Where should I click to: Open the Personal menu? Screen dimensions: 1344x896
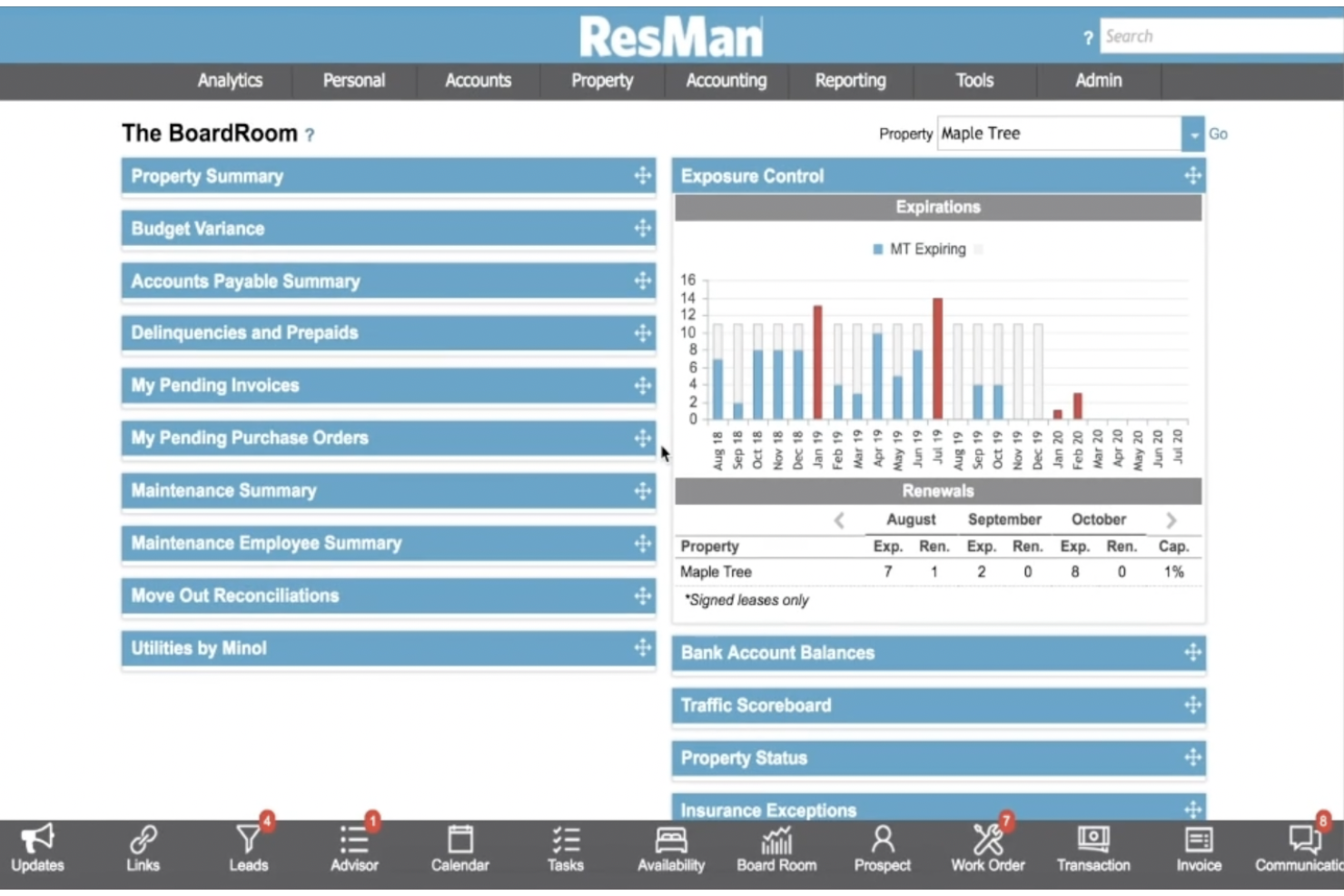coord(354,81)
